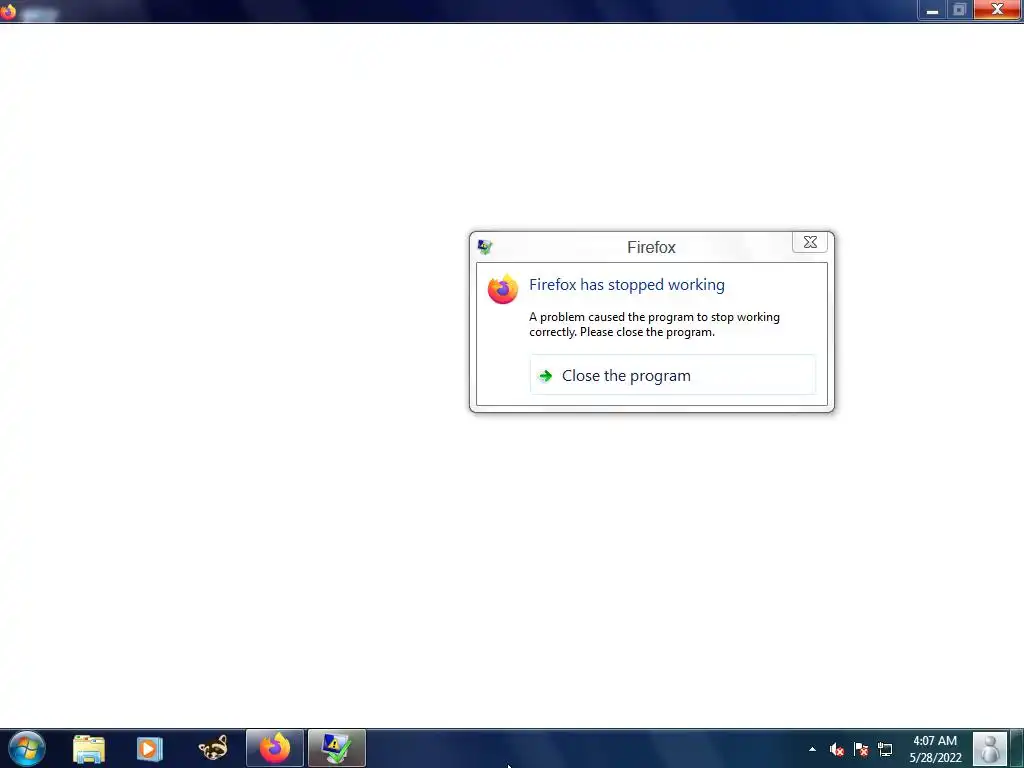Click 'Close the program' in the crash dialog
Image resolution: width=1024 pixels, height=768 pixels.
[x=673, y=376]
